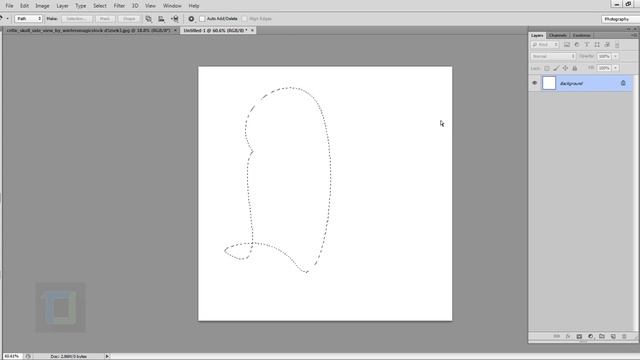The image size is (640, 360).
Task: Open the Select menu
Action: coord(100,6)
